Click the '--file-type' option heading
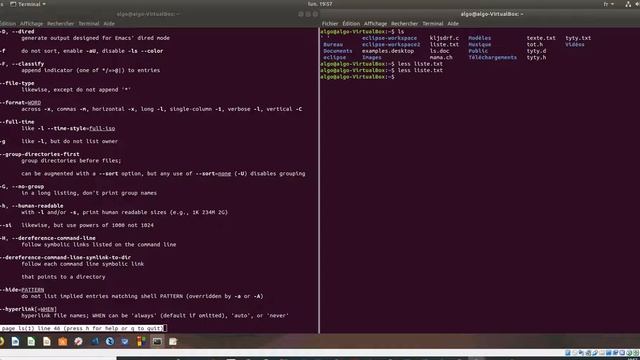 [18, 83]
